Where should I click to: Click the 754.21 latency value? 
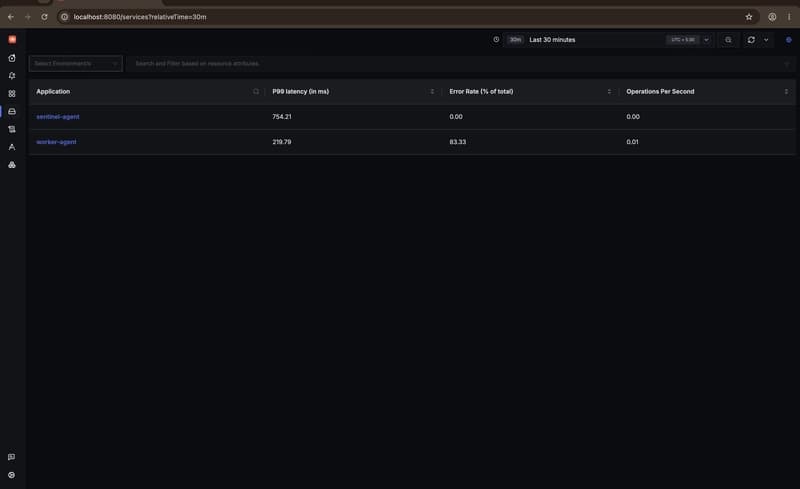coord(282,117)
